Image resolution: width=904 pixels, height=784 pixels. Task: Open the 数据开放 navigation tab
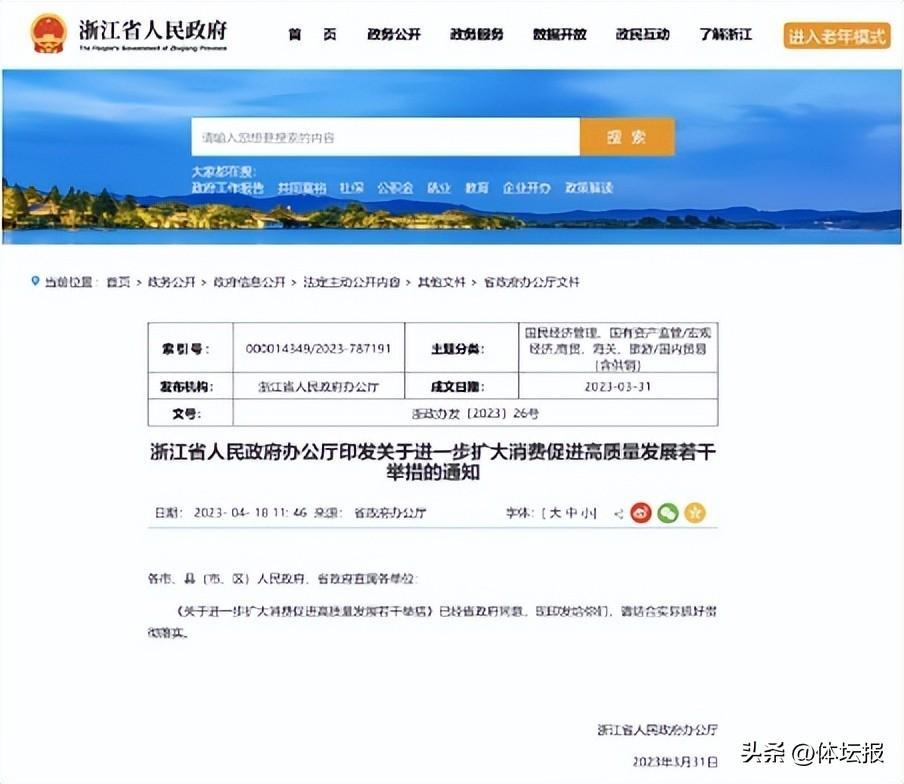559,34
